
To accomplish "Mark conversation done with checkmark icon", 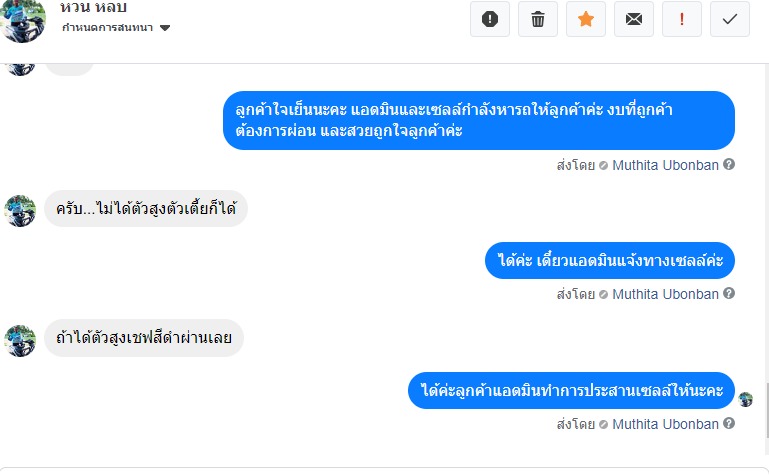I will (730, 19).
